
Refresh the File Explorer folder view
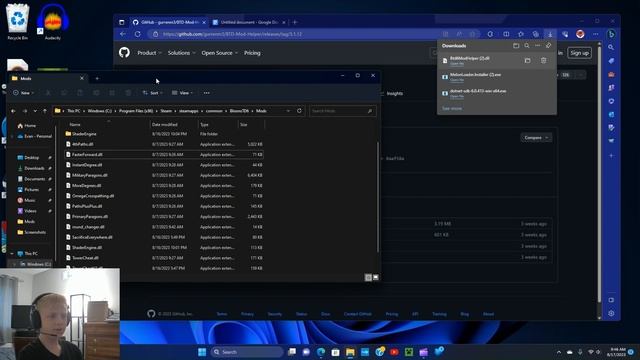[299, 111]
